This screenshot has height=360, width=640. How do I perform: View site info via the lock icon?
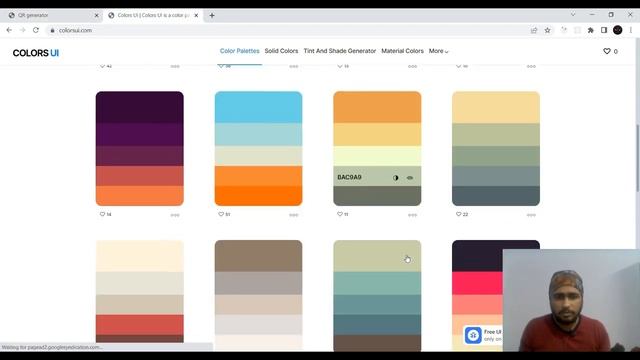click(52, 30)
